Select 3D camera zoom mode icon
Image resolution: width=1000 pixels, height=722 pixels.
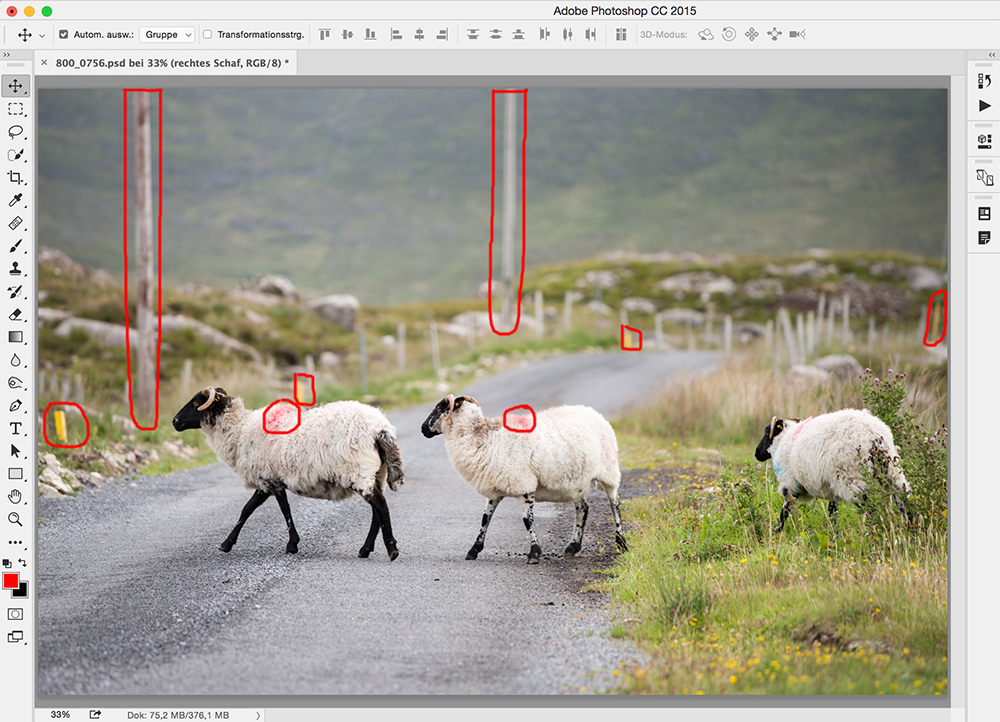click(797, 34)
